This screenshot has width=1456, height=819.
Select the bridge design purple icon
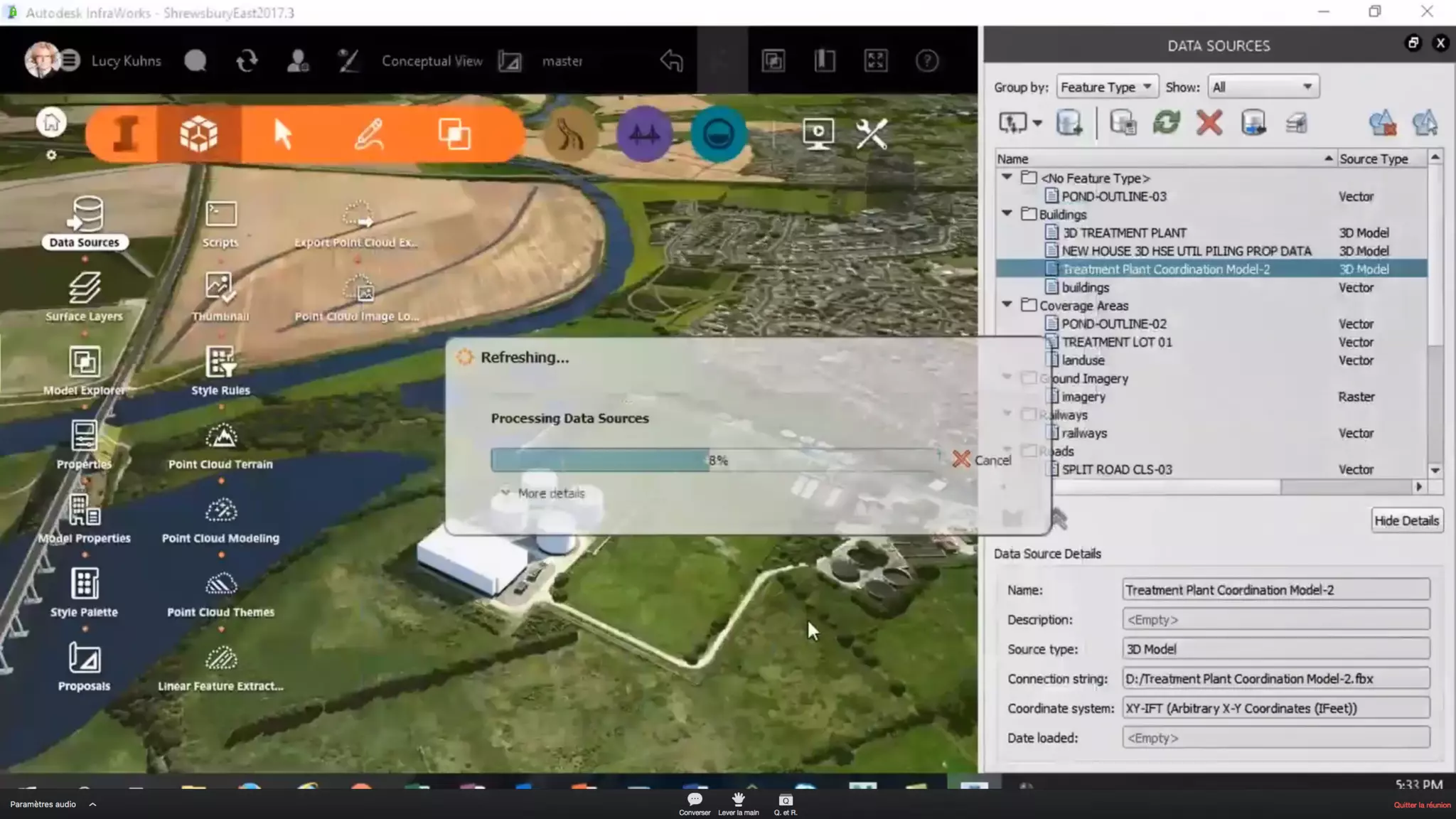644,134
